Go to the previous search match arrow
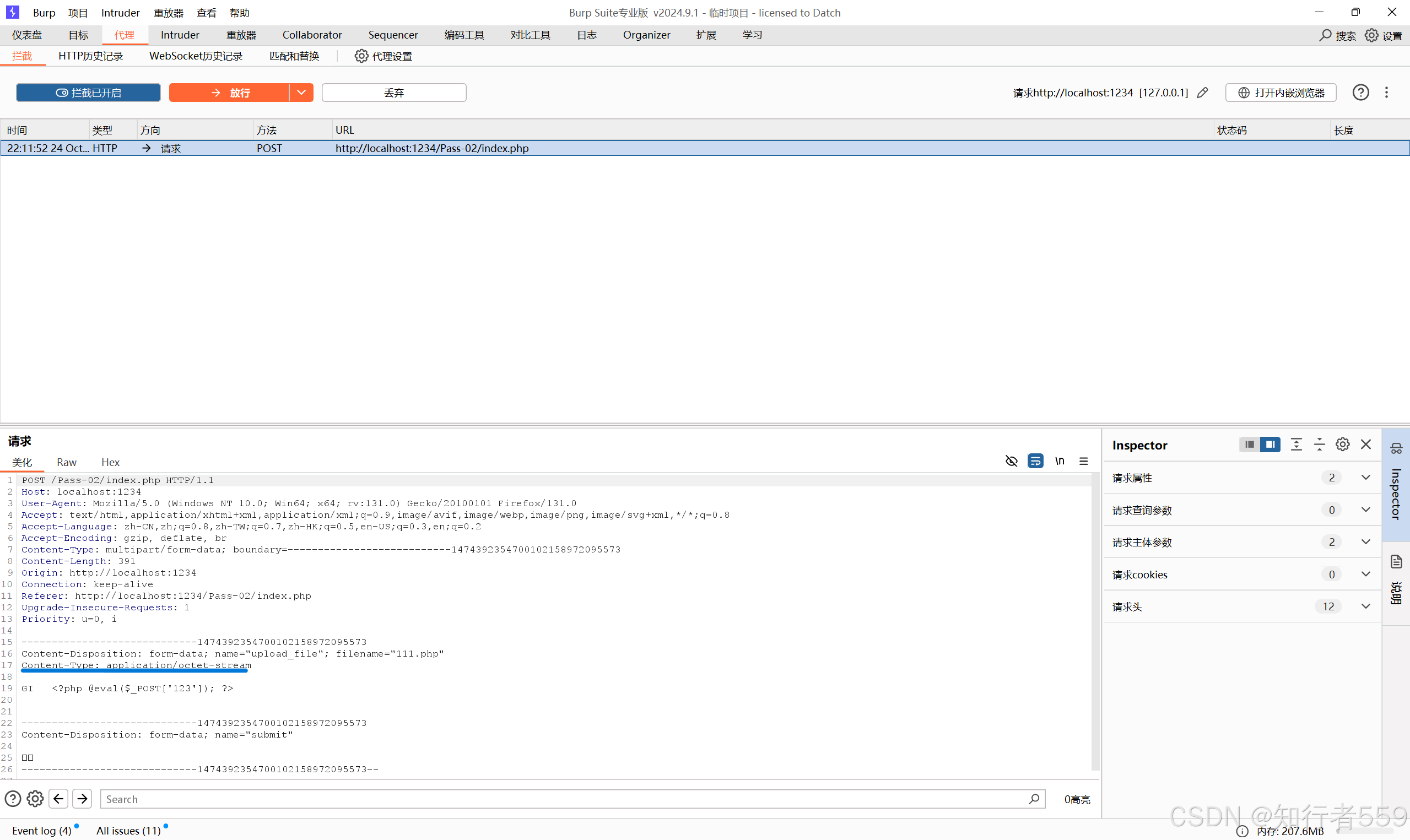 (58, 799)
